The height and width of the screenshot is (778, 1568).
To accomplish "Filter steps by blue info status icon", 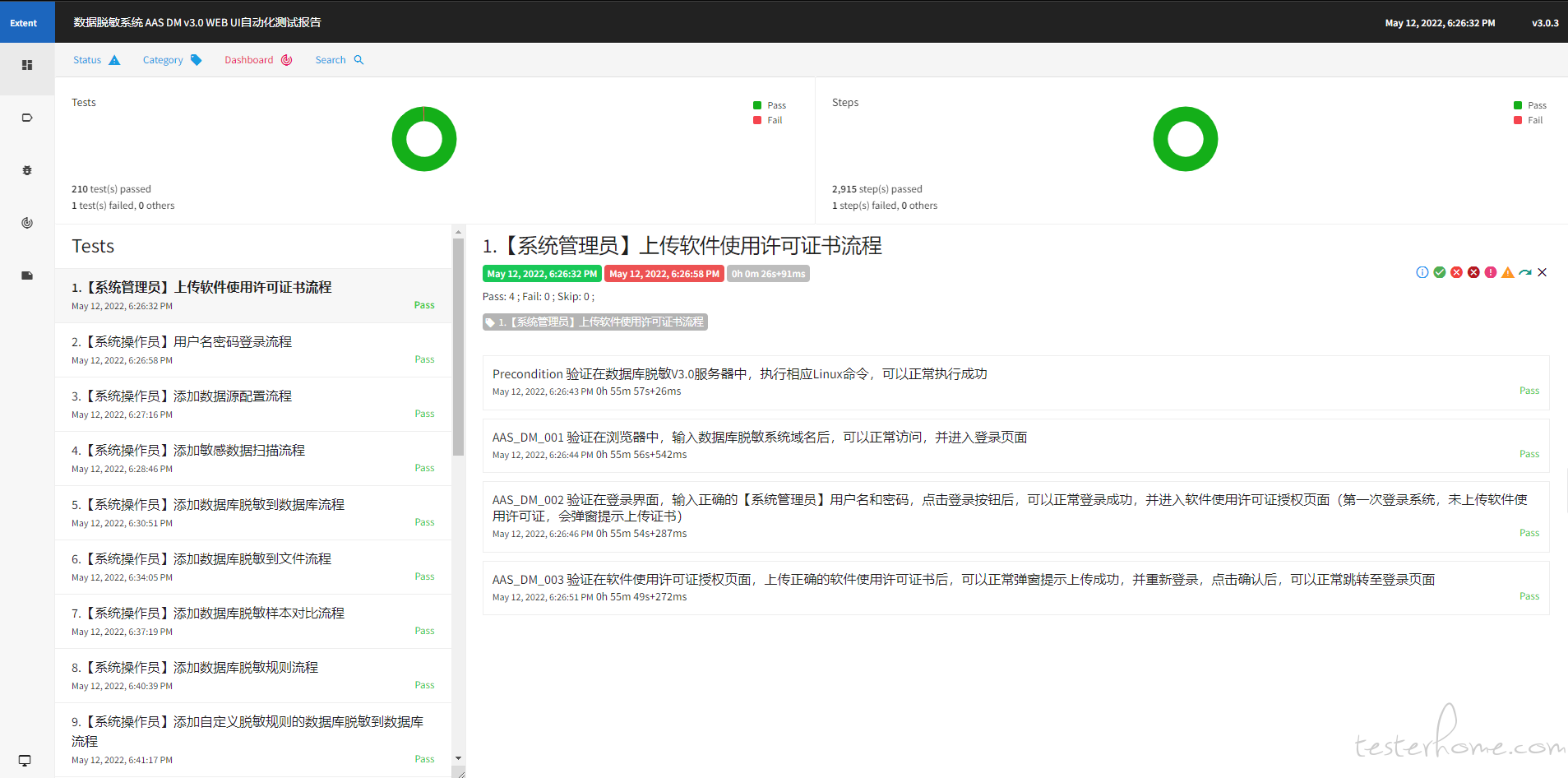I will pyautogui.click(x=1422, y=272).
